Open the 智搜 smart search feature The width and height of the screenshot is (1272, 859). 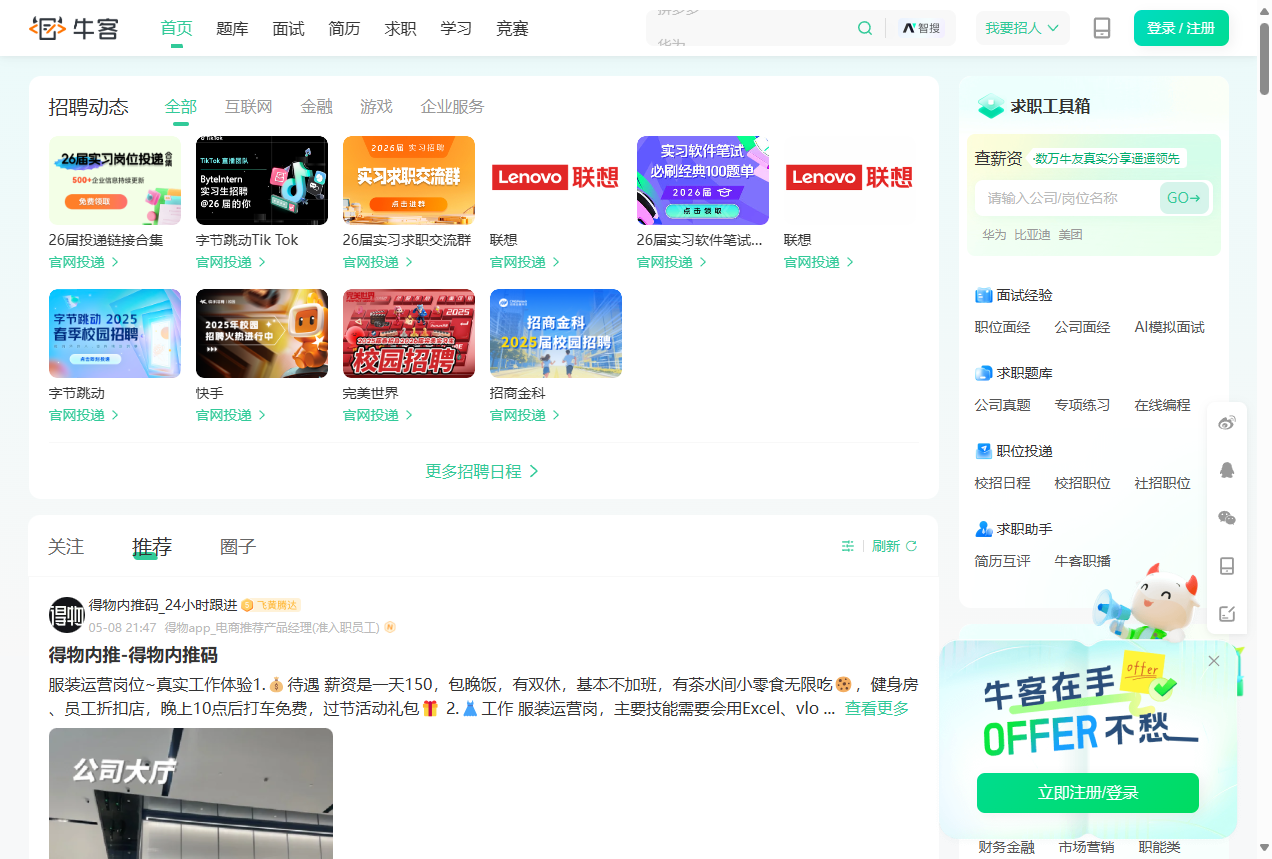point(919,28)
